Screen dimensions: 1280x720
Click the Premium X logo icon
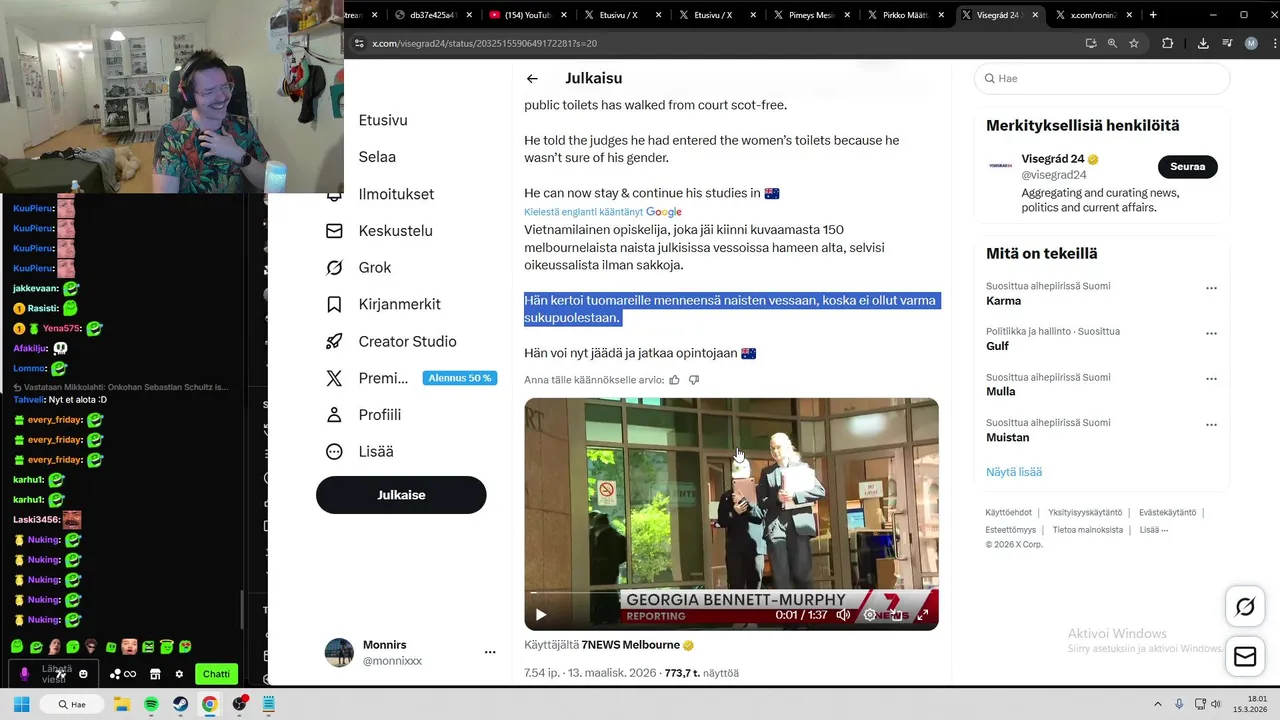point(335,378)
